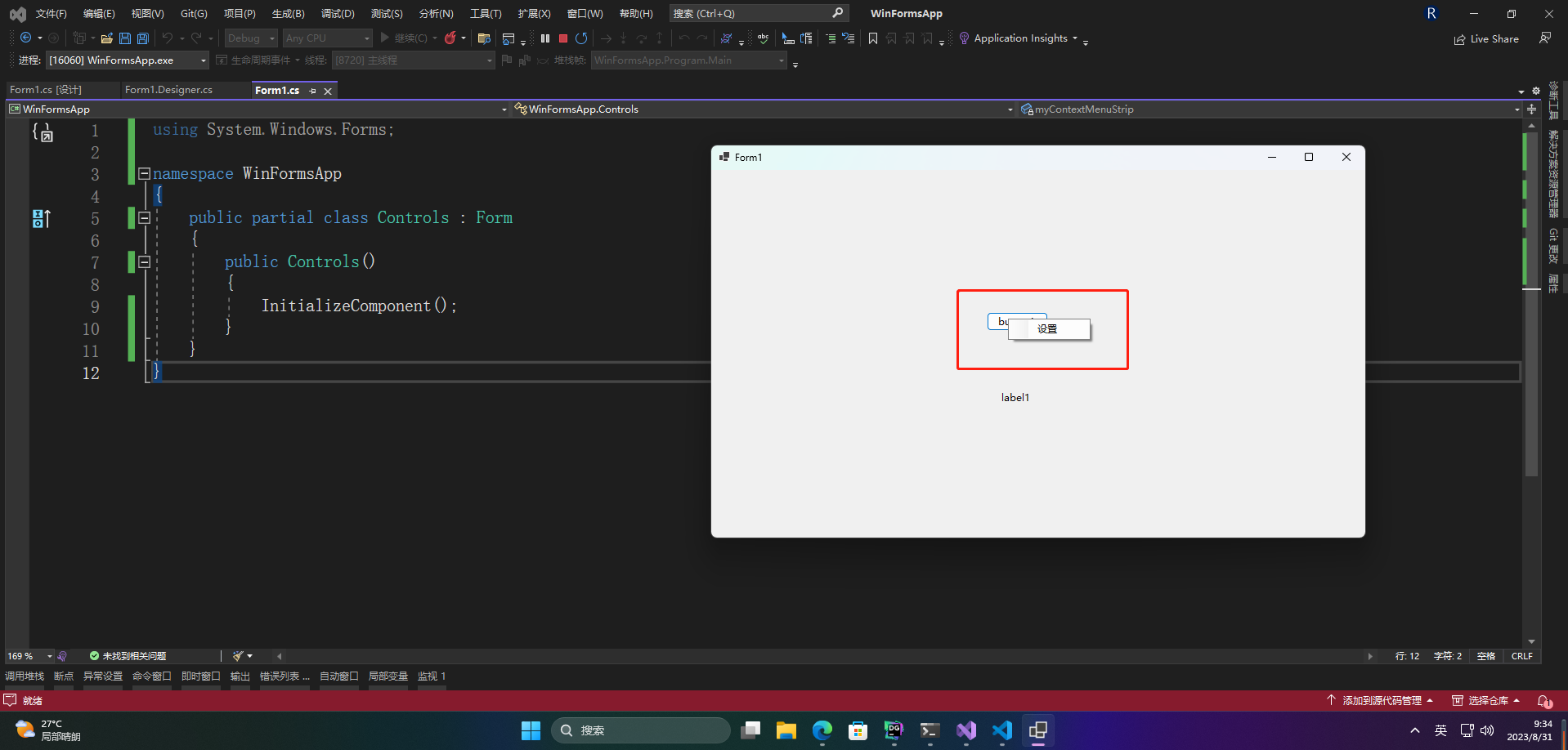Stop debugging with the red square
The width and height of the screenshot is (1568, 750).
[563, 38]
